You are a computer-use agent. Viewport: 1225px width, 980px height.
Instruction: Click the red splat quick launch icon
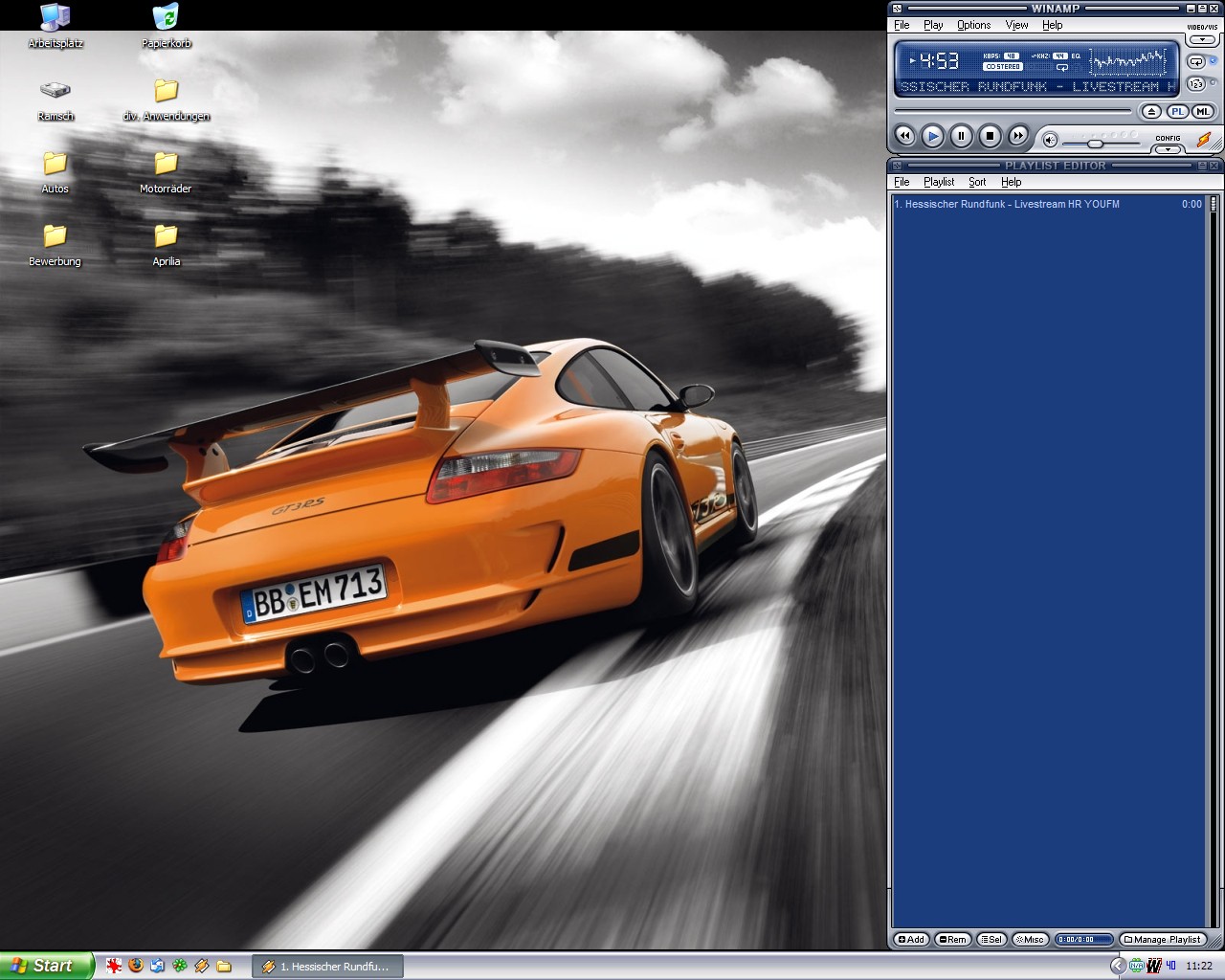click(114, 966)
